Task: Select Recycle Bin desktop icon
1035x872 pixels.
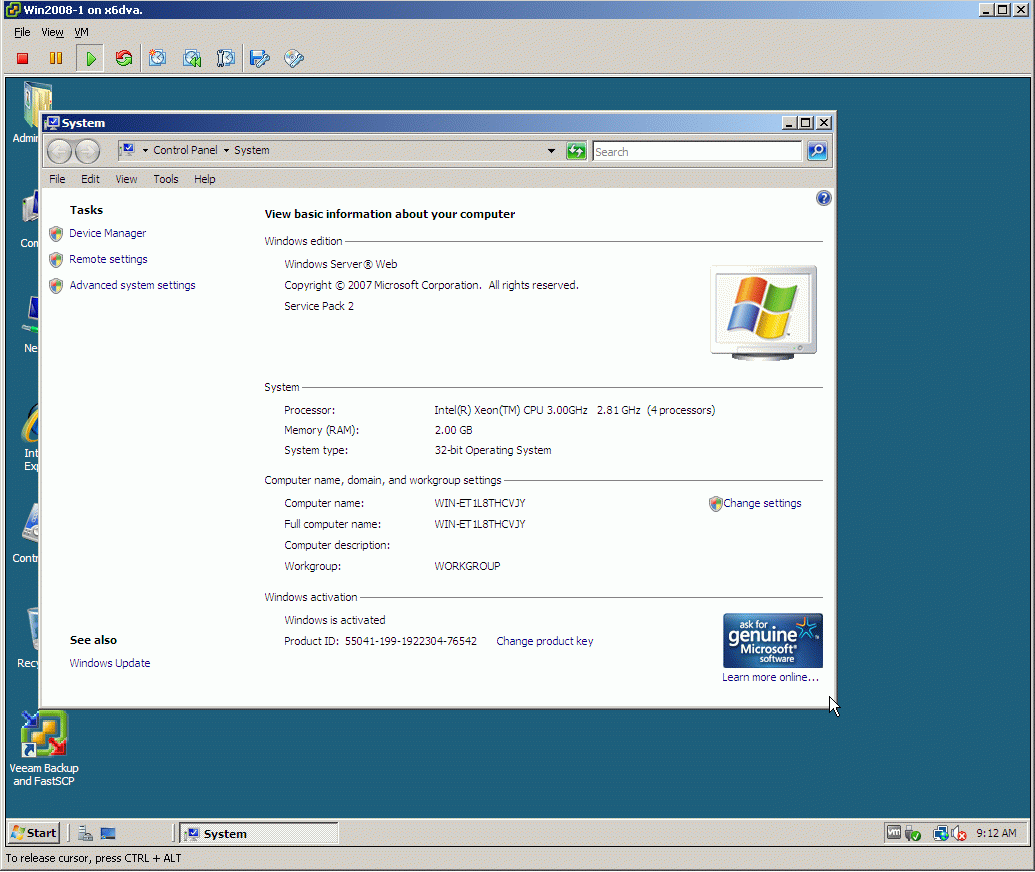Action: [x=28, y=638]
